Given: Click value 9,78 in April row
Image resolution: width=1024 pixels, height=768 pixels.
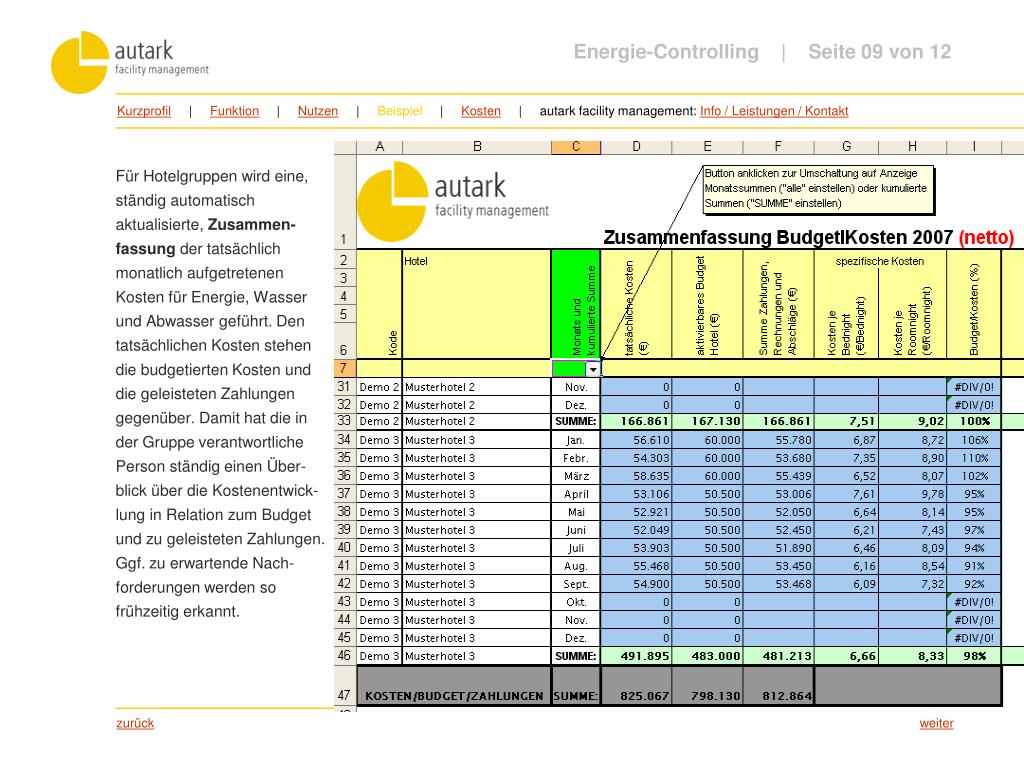Looking at the screenshot, I should [x=912, y=494].
